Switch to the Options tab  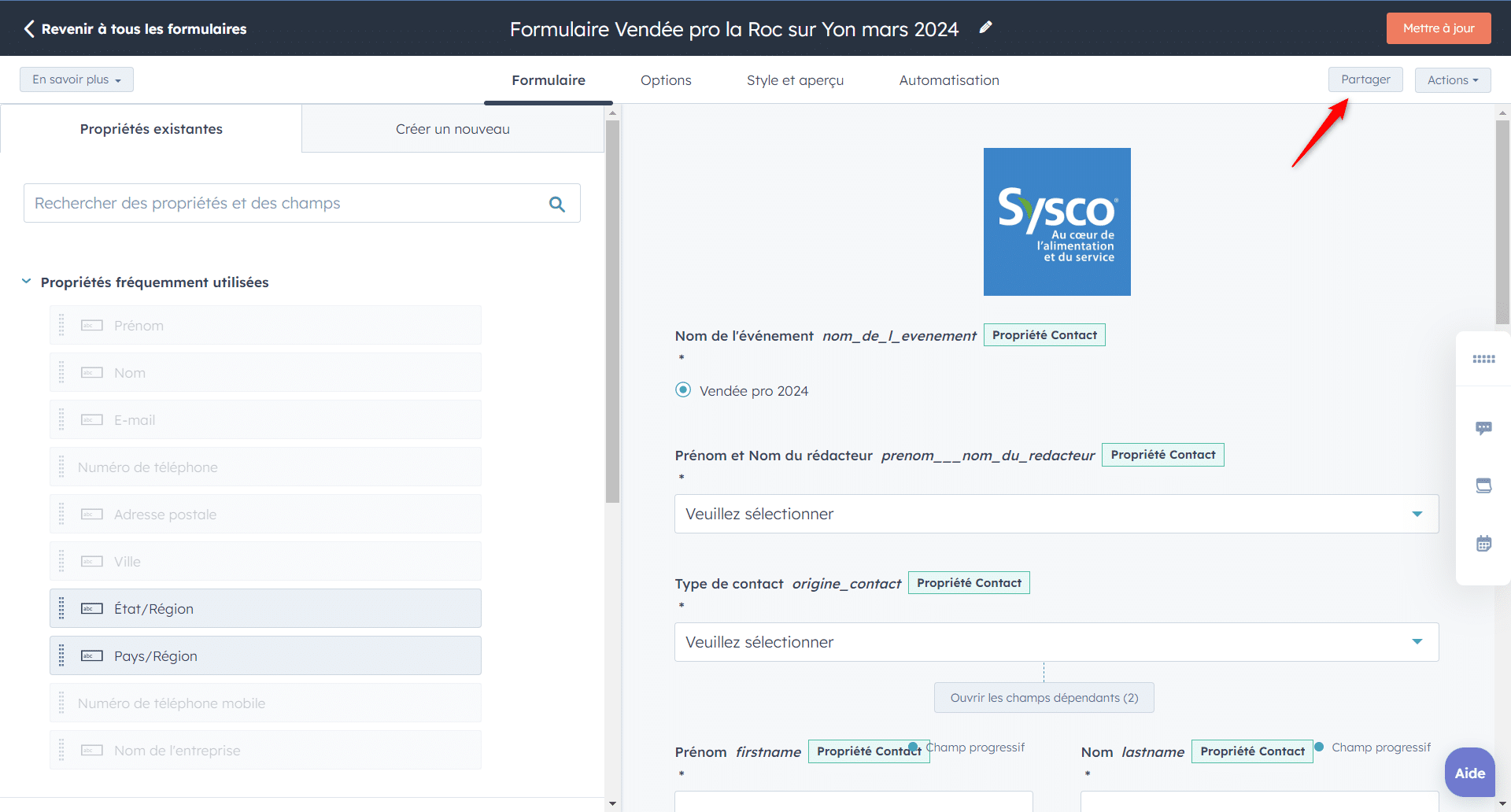tap(666, 80)
